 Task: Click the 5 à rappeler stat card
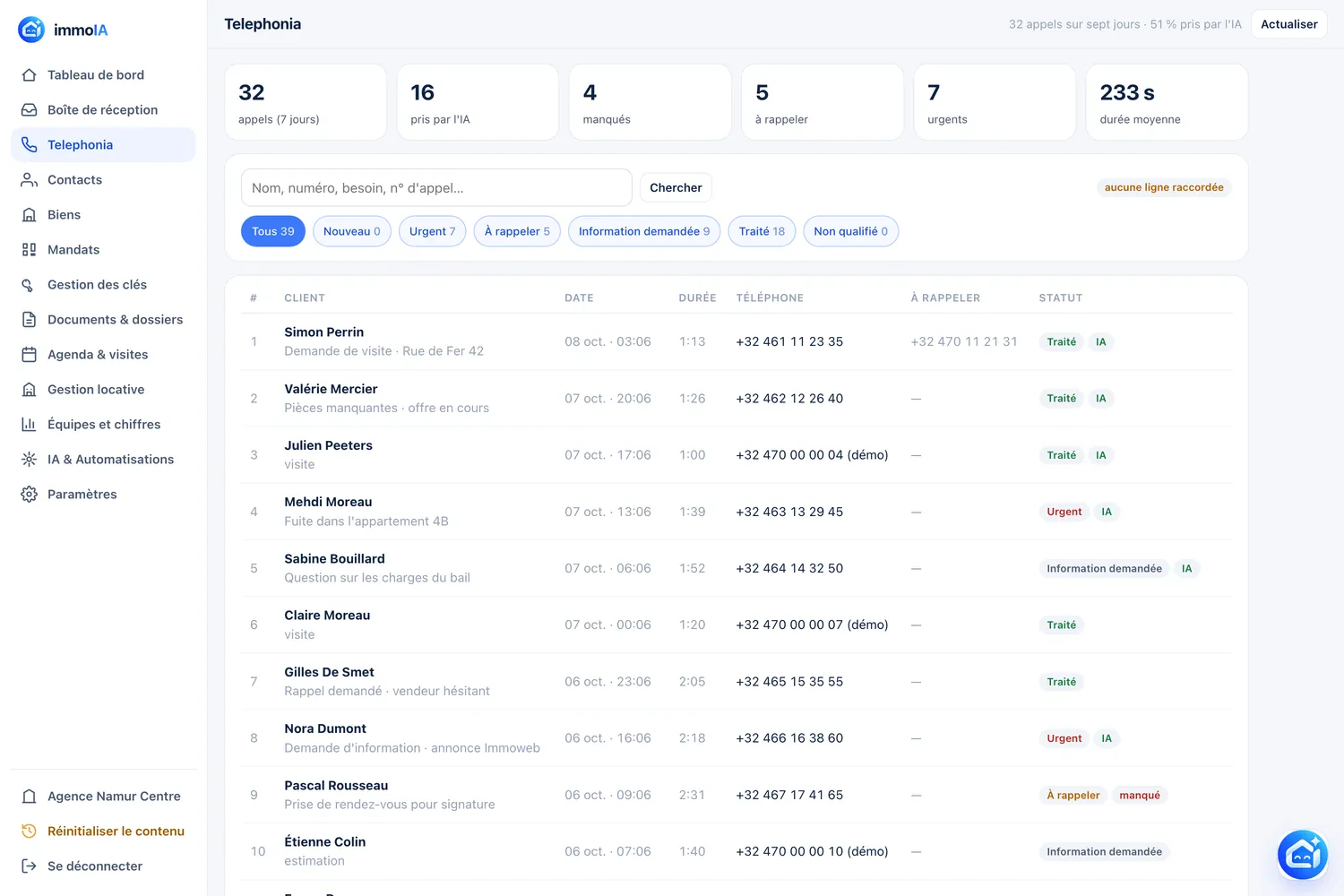click(x=823, y=102)
